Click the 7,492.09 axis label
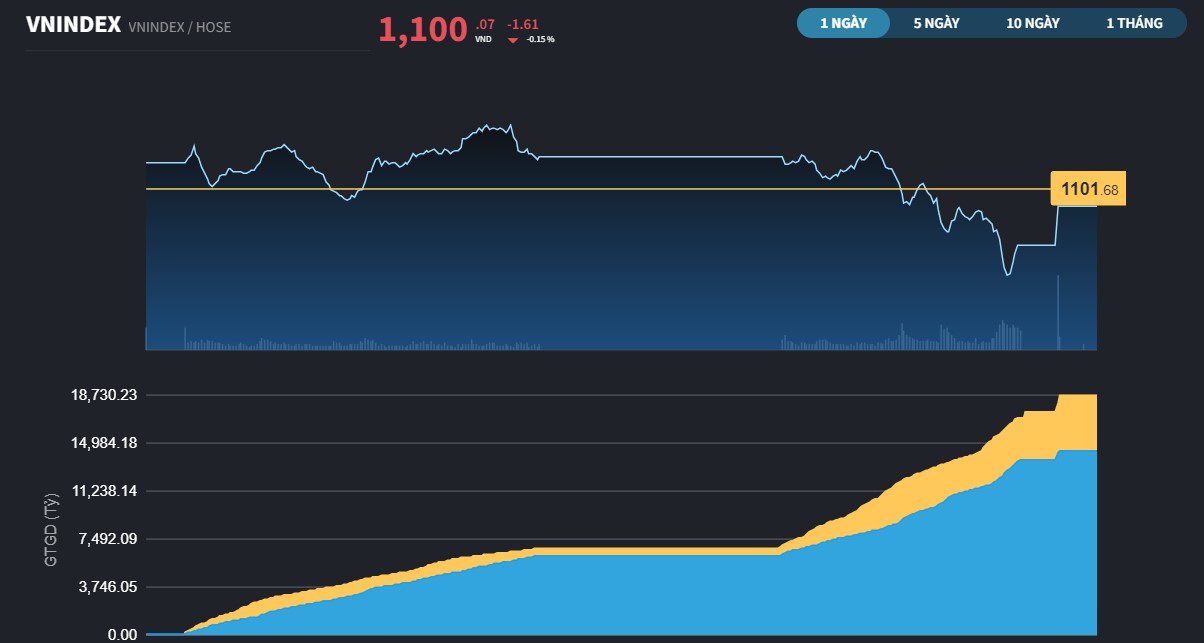 (108, 539)
